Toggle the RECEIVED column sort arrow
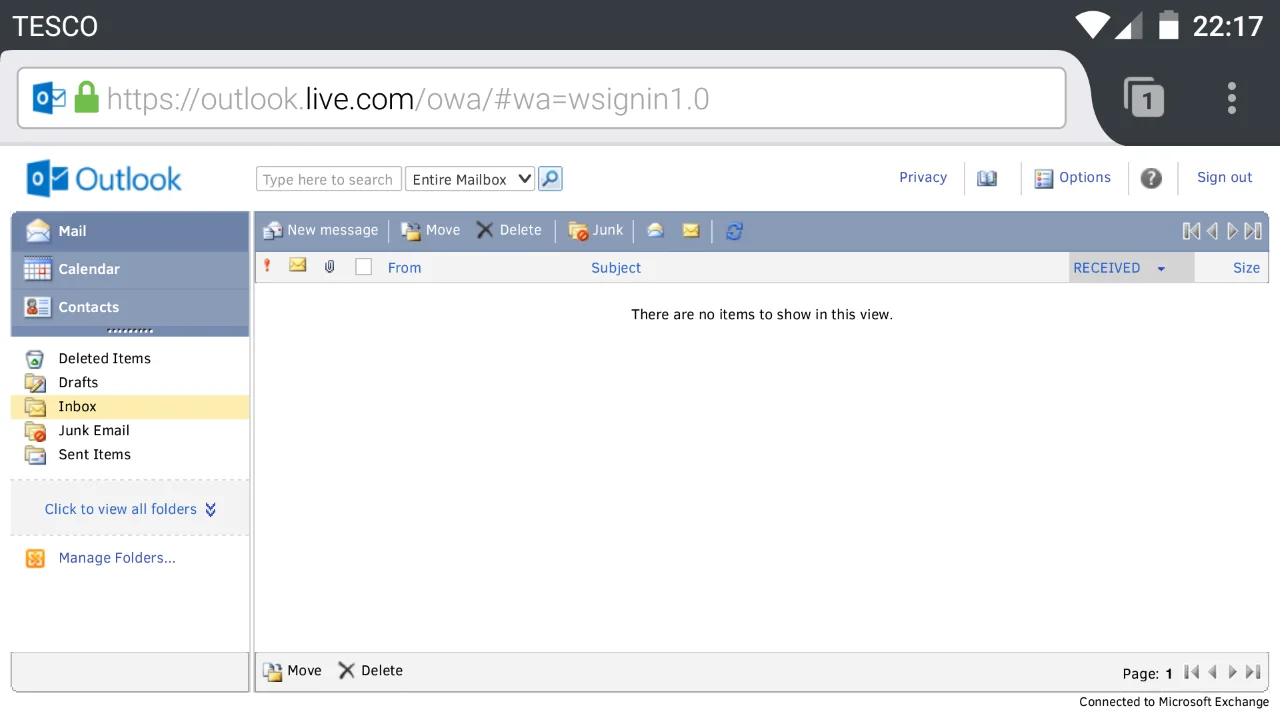This screenshot has height=720, width=1280. click(x=1161, y=268)
